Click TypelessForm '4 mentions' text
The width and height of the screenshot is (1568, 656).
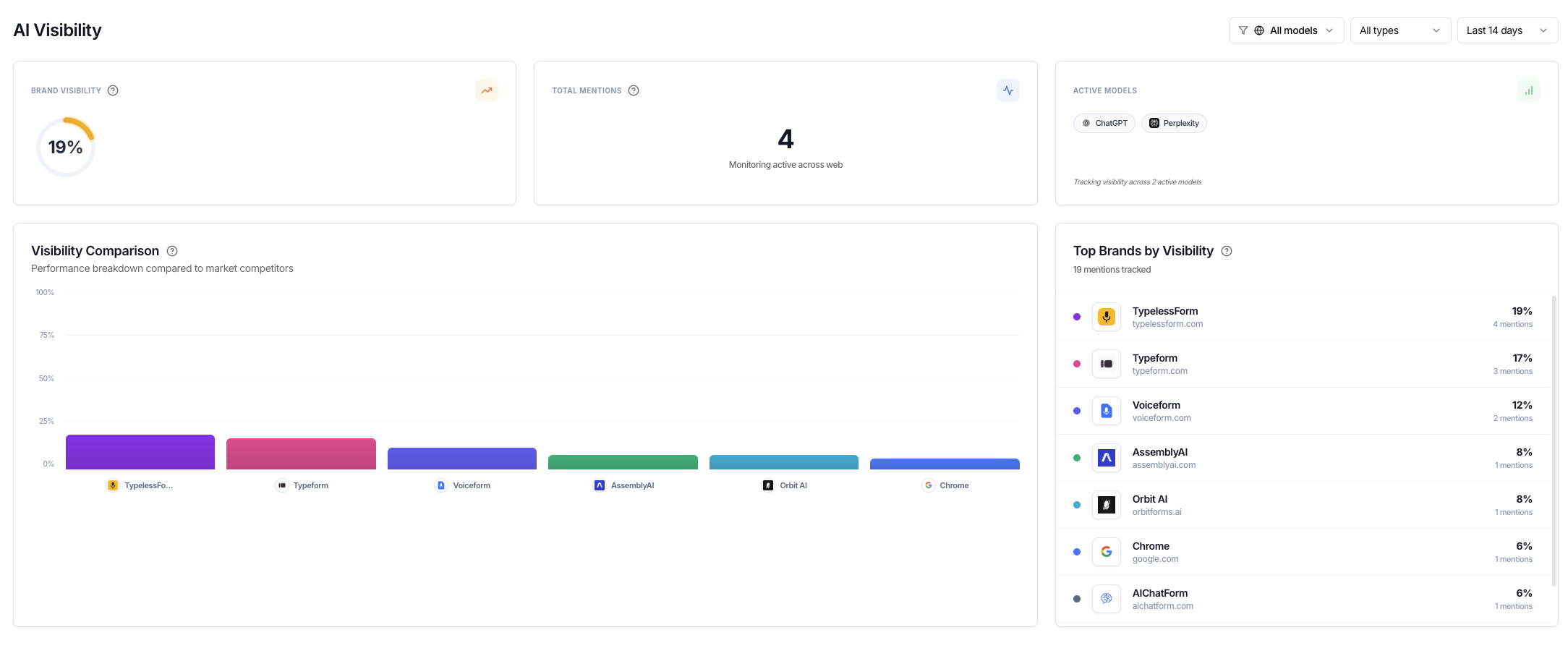point(1513,324)
